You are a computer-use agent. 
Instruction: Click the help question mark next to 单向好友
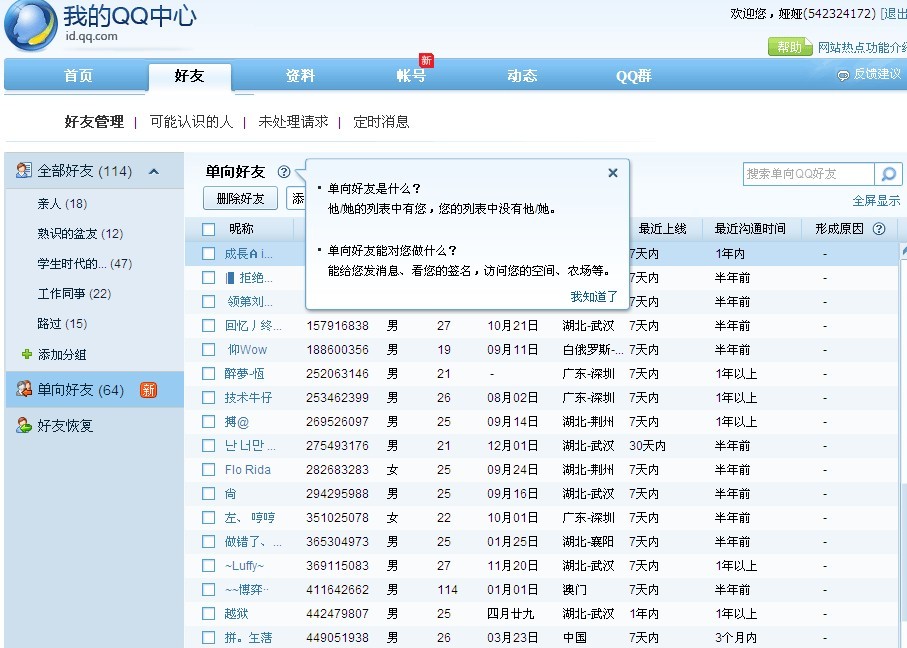tap(283, 172)
